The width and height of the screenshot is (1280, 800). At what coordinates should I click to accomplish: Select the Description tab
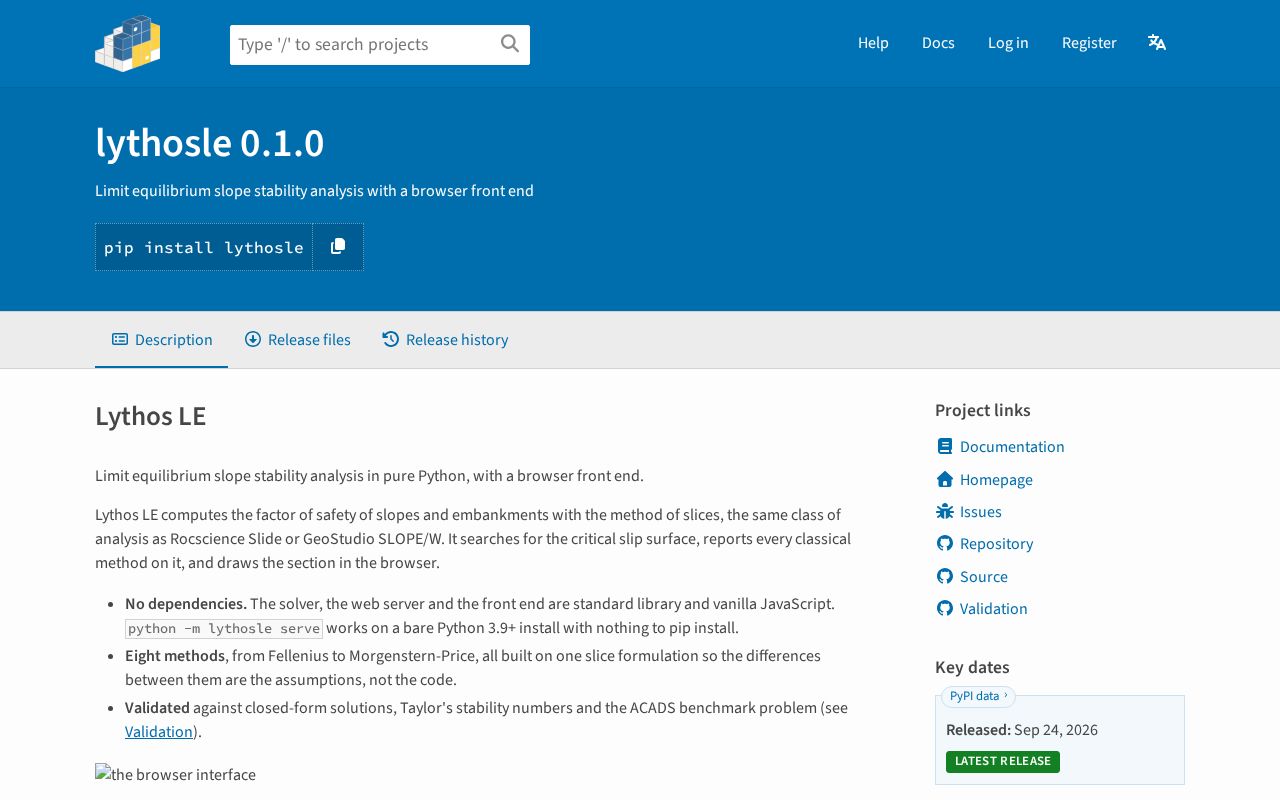coord(162,340)
